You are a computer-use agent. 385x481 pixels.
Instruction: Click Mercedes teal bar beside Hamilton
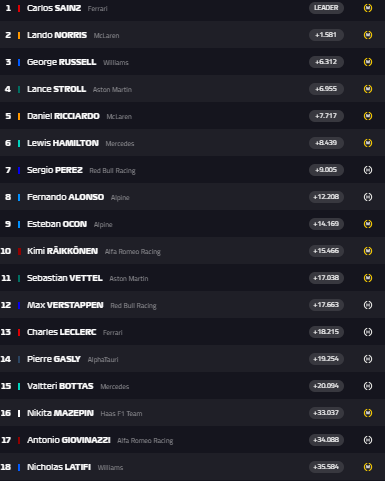(19, 143)
